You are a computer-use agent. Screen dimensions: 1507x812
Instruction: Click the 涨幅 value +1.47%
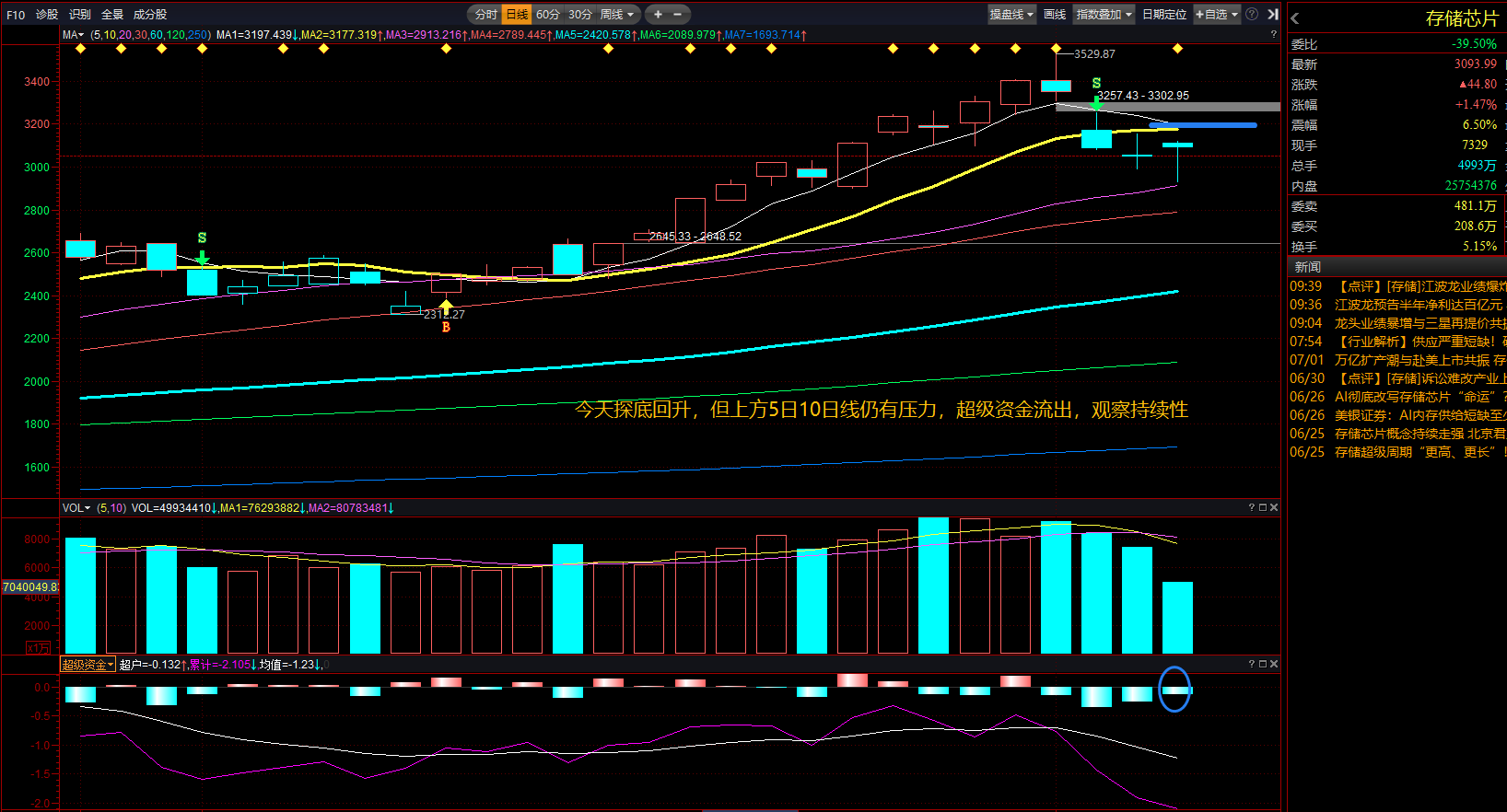pyautogui.click(x=1476, y=105)
